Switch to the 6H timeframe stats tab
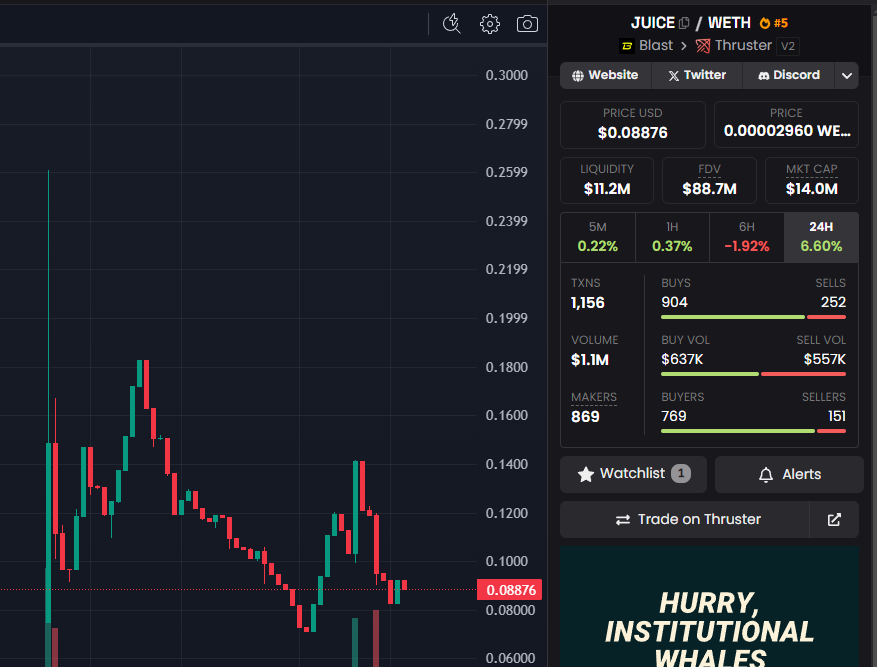Viewport: 877px width, 667px height. (x=746, y=237)
